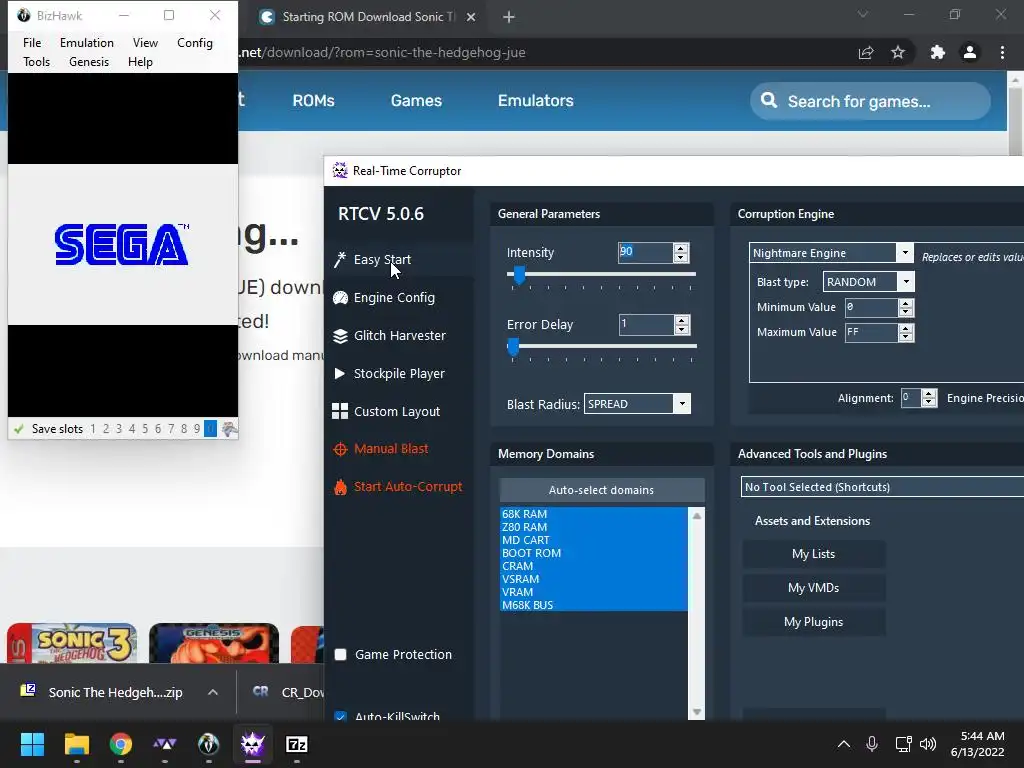Enable the Game Protection checkbox
Screen dimensions: 1024x768
pos(340,654)
